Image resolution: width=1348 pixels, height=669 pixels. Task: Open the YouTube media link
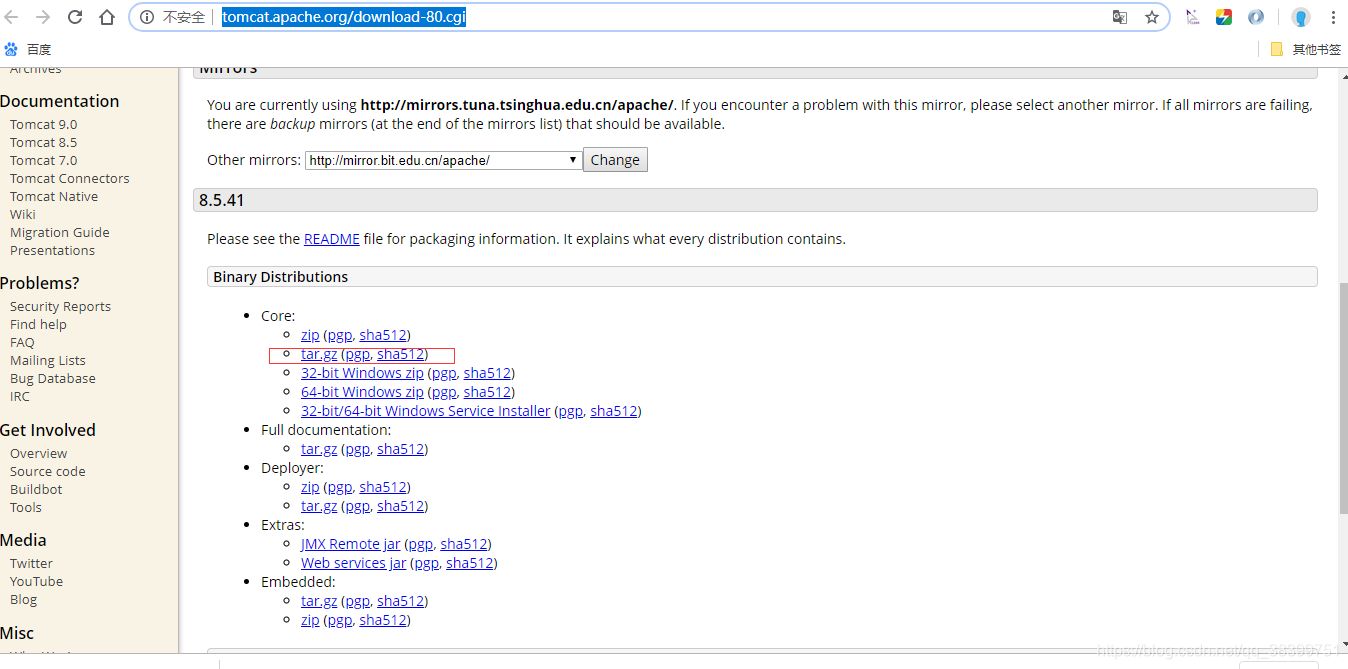pos(36,581)
